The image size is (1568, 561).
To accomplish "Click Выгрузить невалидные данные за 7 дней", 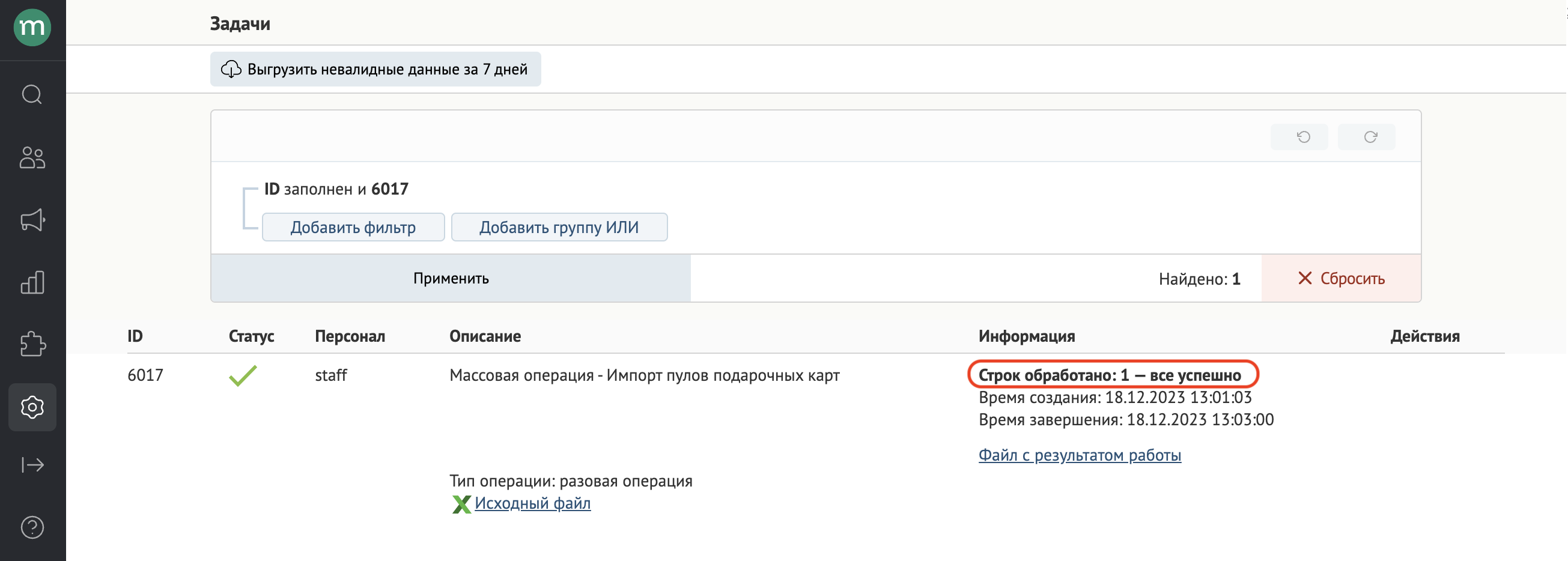I will click(x=375, y=69).
